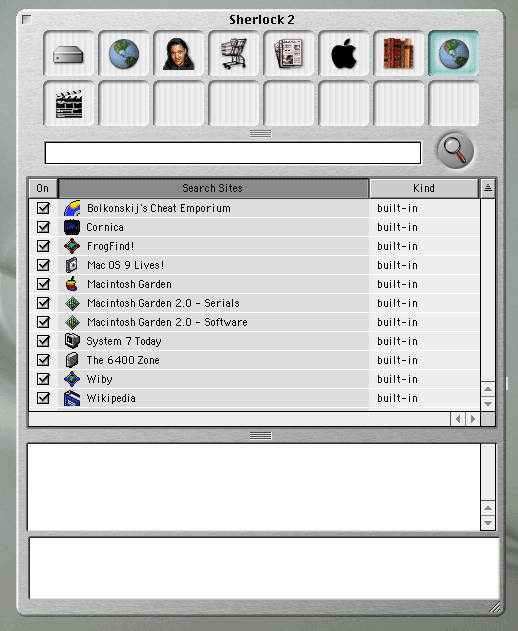Click the sites list scroll down arrow
Image resolution: width=518 pixels, height=631 pixels.
coord(488,404)
